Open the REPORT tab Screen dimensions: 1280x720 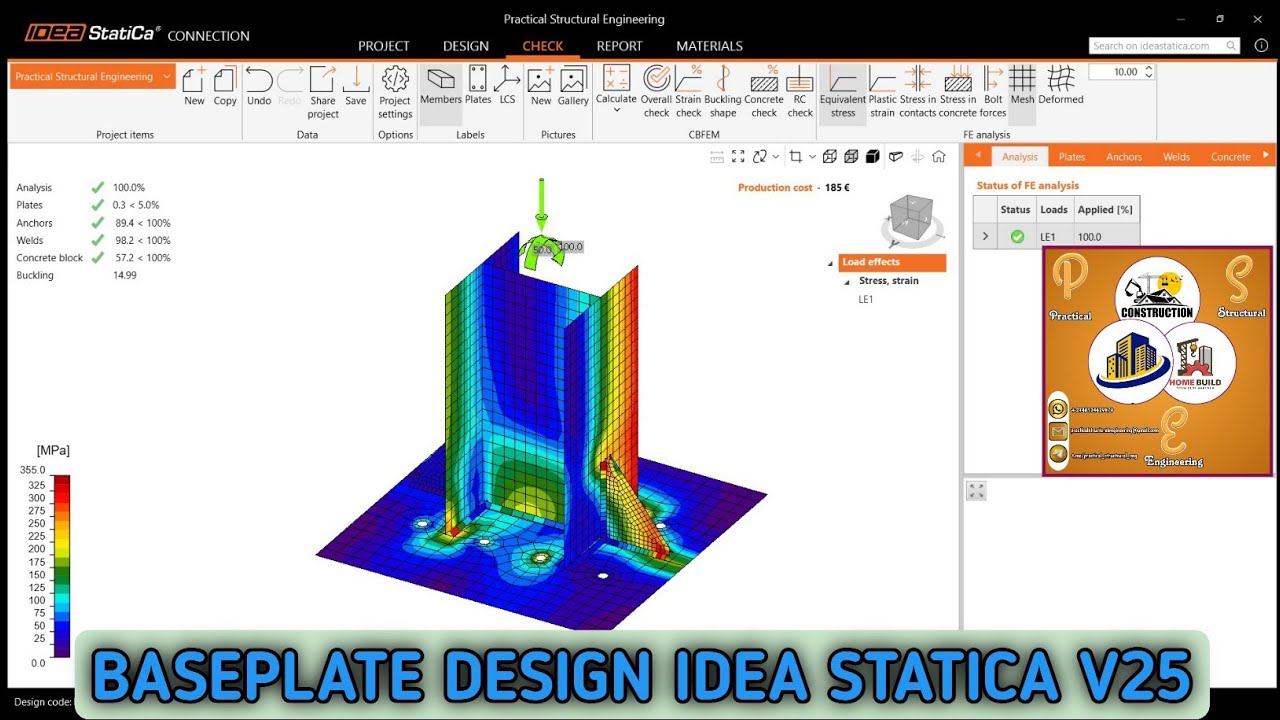[x=619, y=46]
